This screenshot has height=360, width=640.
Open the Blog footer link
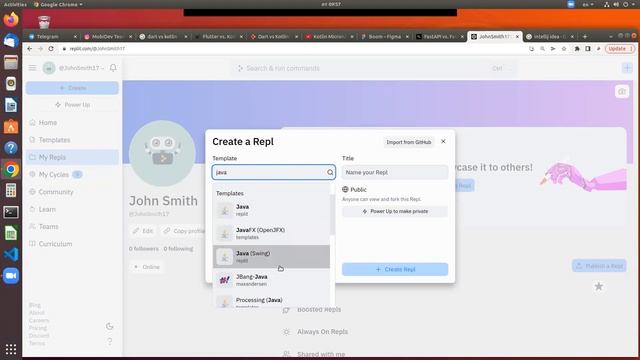(35, 305)
